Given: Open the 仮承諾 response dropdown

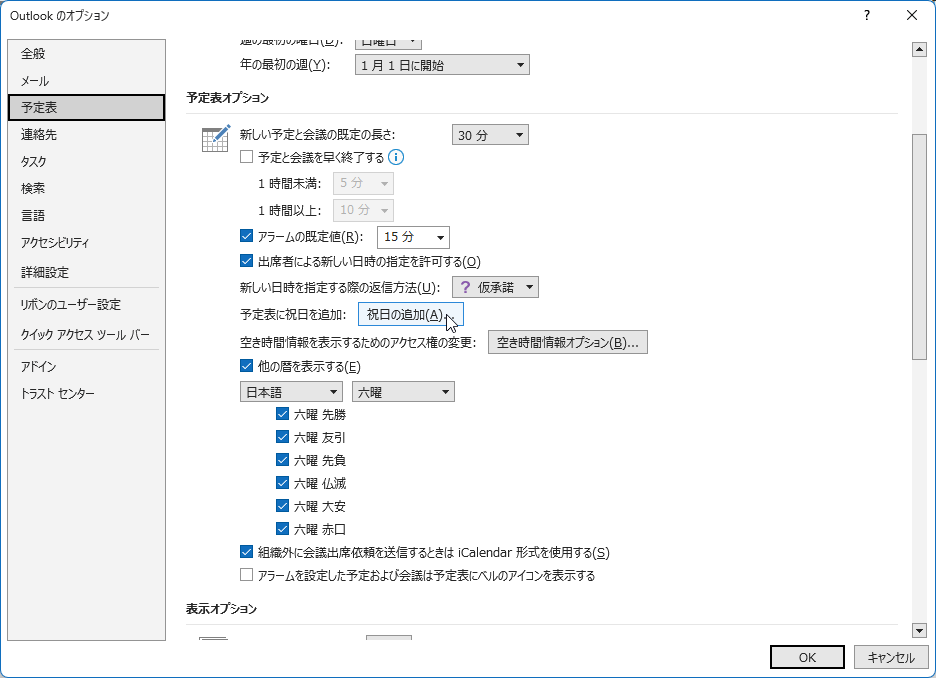Looking at the screenshot, I should coord(495,287).
